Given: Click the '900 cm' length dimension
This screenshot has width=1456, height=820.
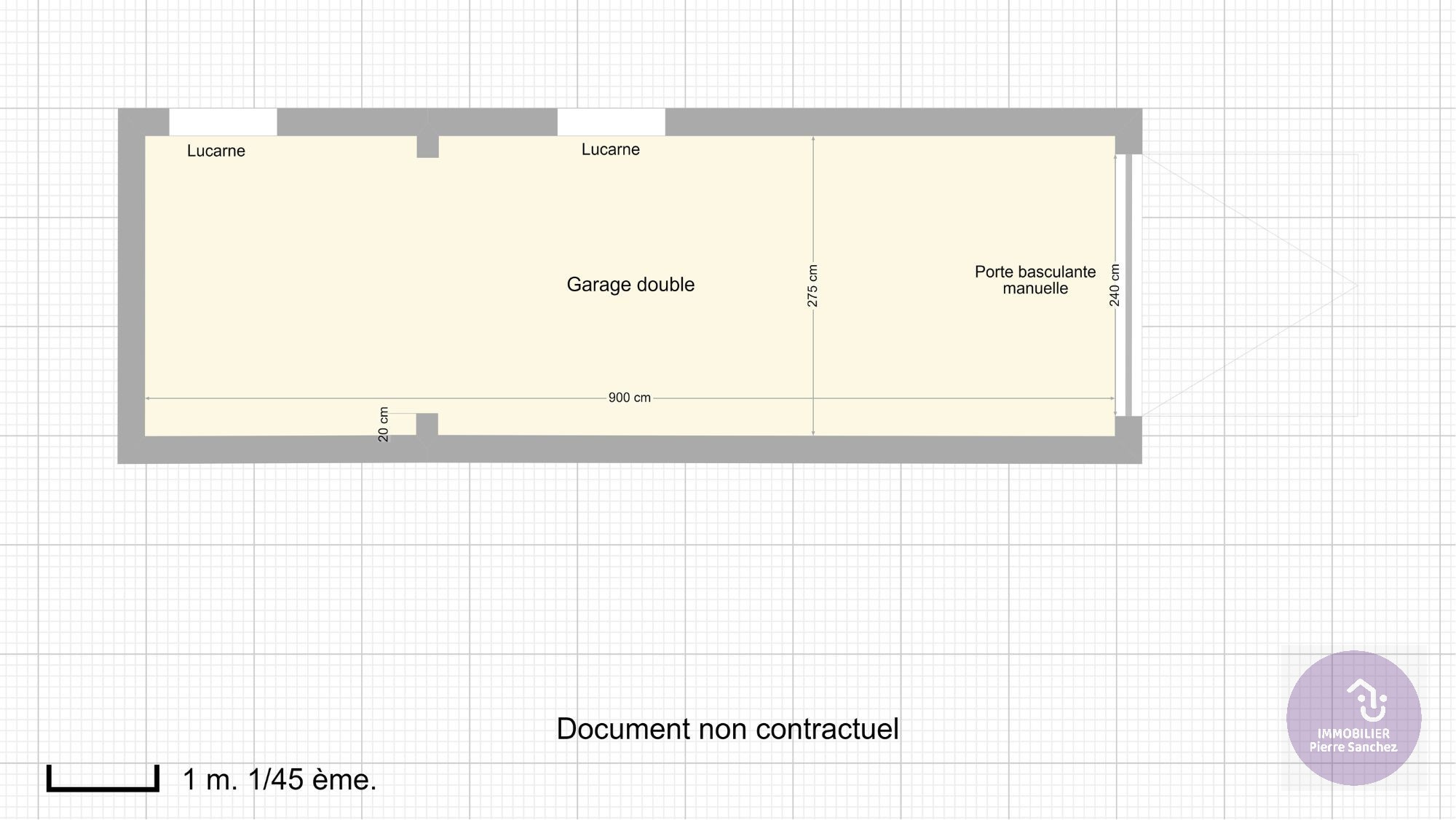Looking at the screenshot, I should pos(630,398).
